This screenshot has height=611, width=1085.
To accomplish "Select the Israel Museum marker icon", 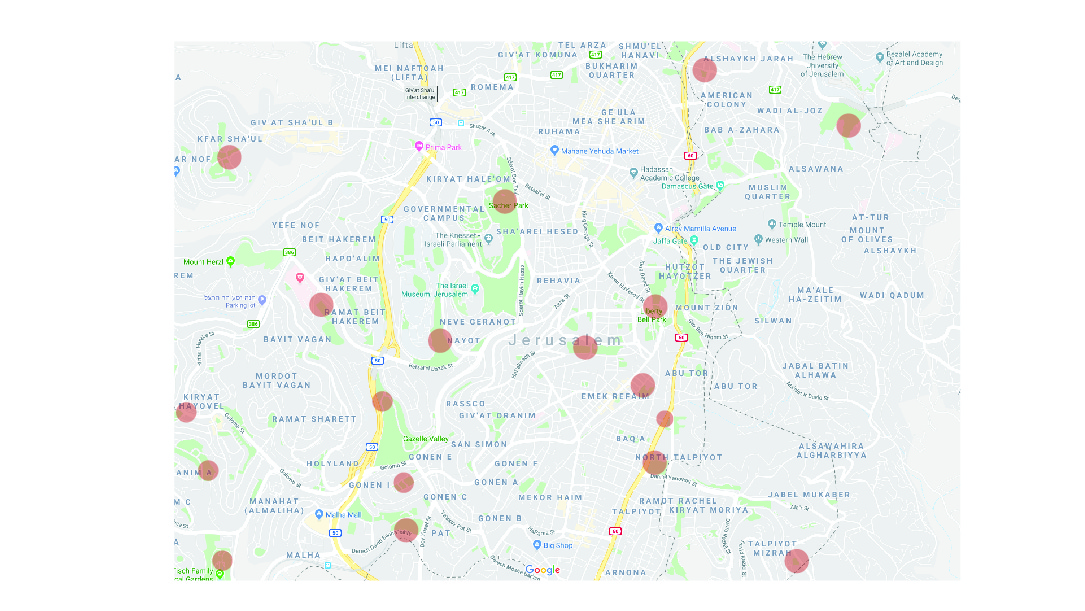I will point(475,289).
